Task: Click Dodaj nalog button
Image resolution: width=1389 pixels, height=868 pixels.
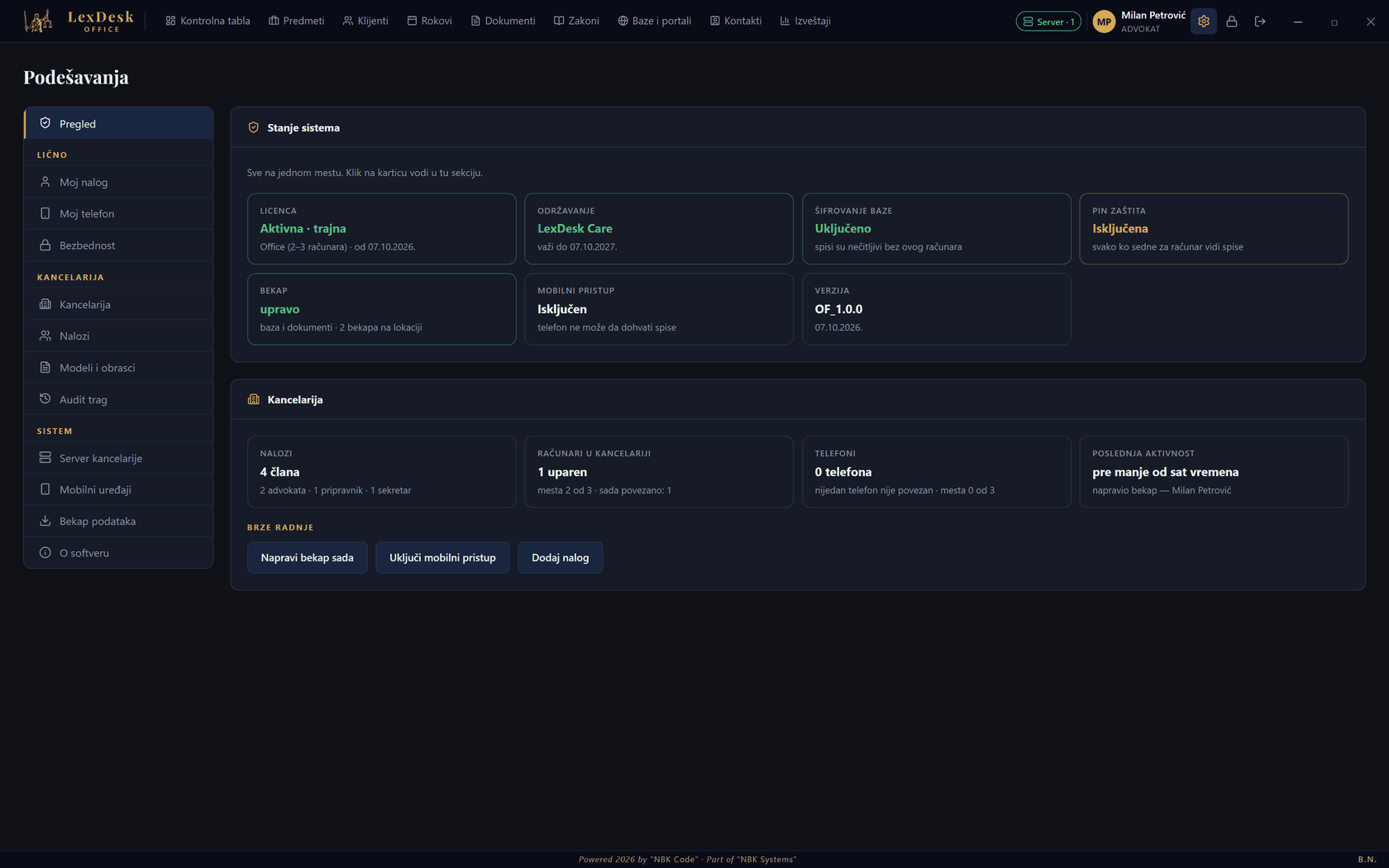Action: [x=561, y=558]
